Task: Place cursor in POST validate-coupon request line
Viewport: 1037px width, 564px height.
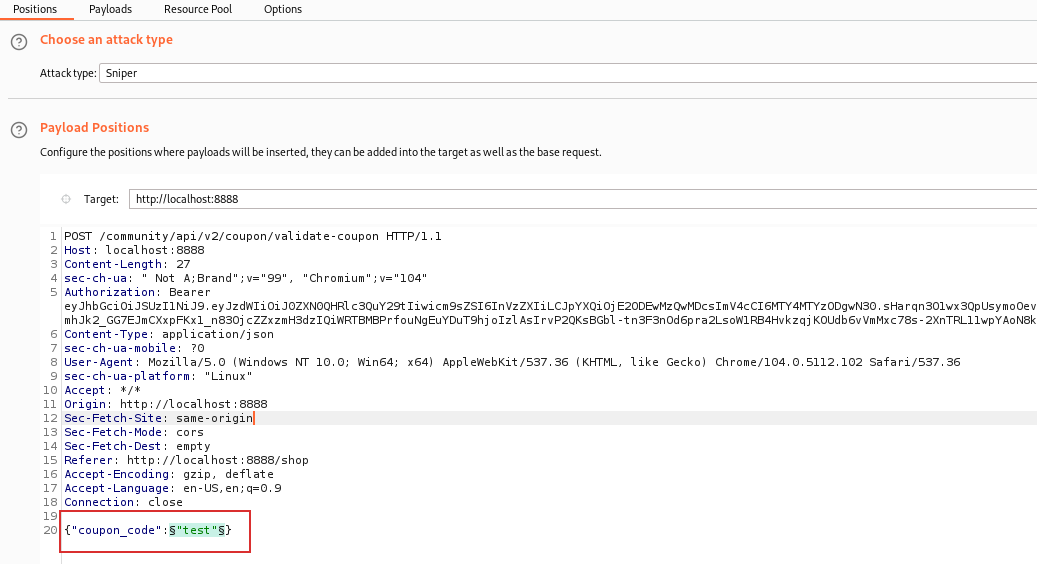Action: point(252,236)
